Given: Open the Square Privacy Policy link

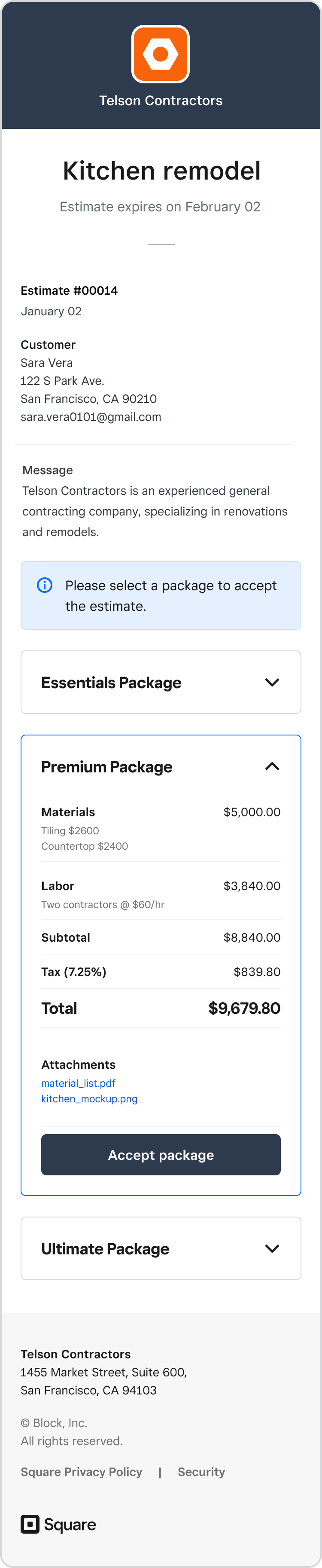Looking at the screenshot, I should (x=82, y=1472).
